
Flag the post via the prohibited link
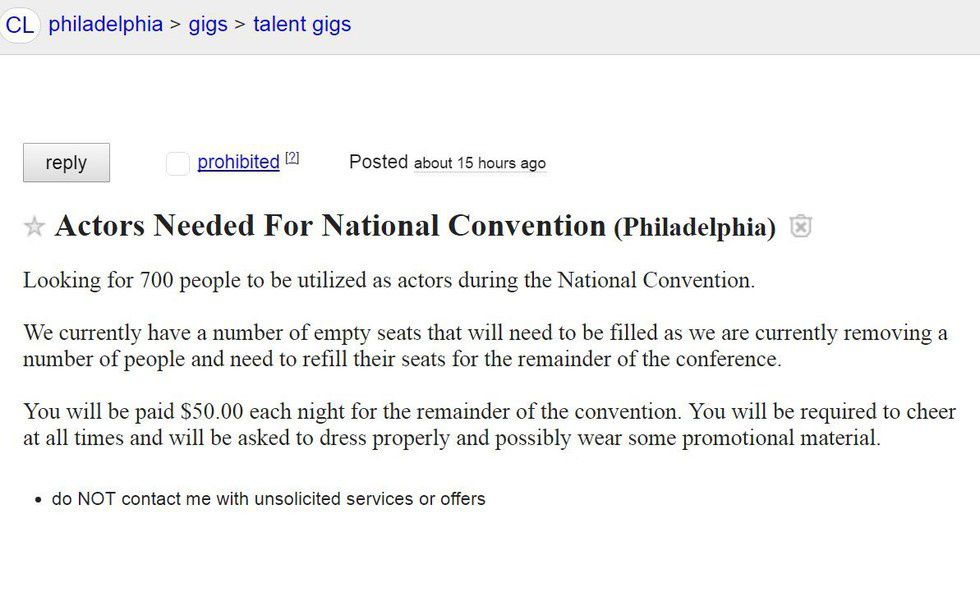pyautogui.click(x=238, y=162)
